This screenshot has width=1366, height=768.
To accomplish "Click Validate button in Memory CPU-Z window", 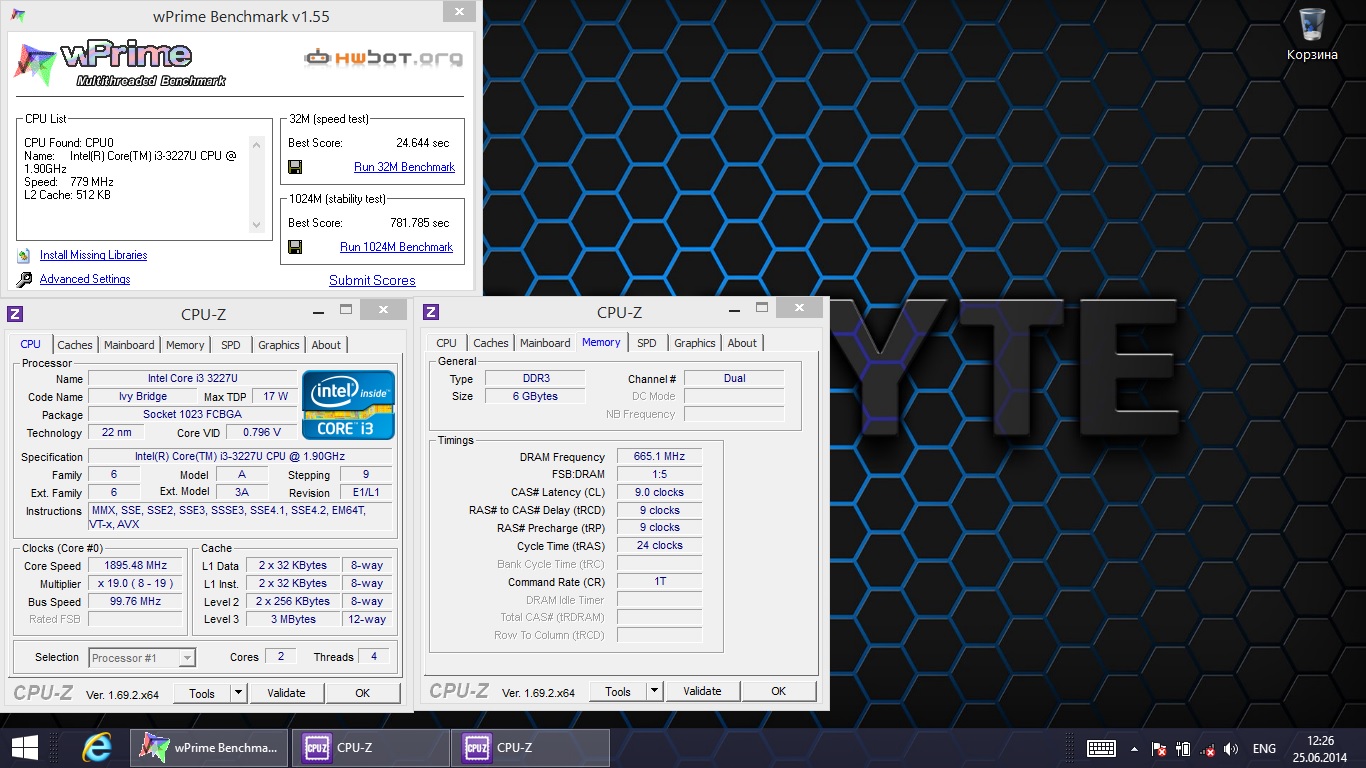I will pos(702,691).
